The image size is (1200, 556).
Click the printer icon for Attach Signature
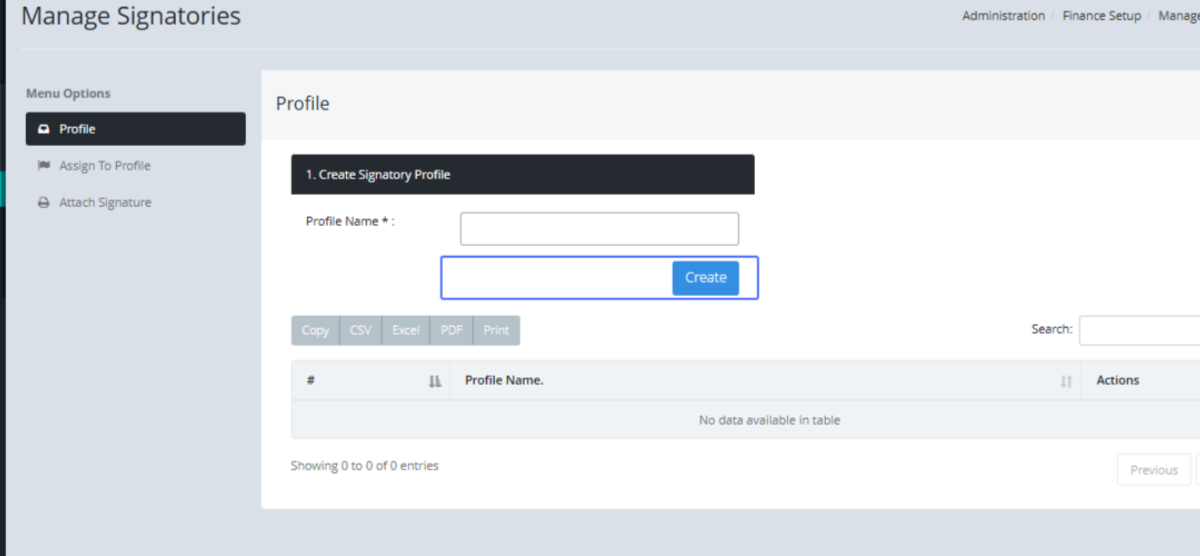point(44,203)
